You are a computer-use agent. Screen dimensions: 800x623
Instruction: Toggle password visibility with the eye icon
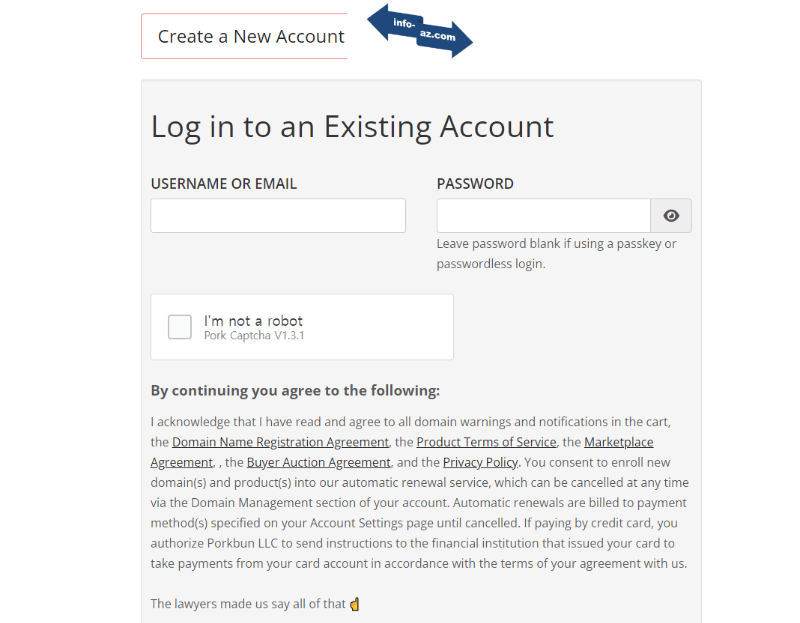671,216
